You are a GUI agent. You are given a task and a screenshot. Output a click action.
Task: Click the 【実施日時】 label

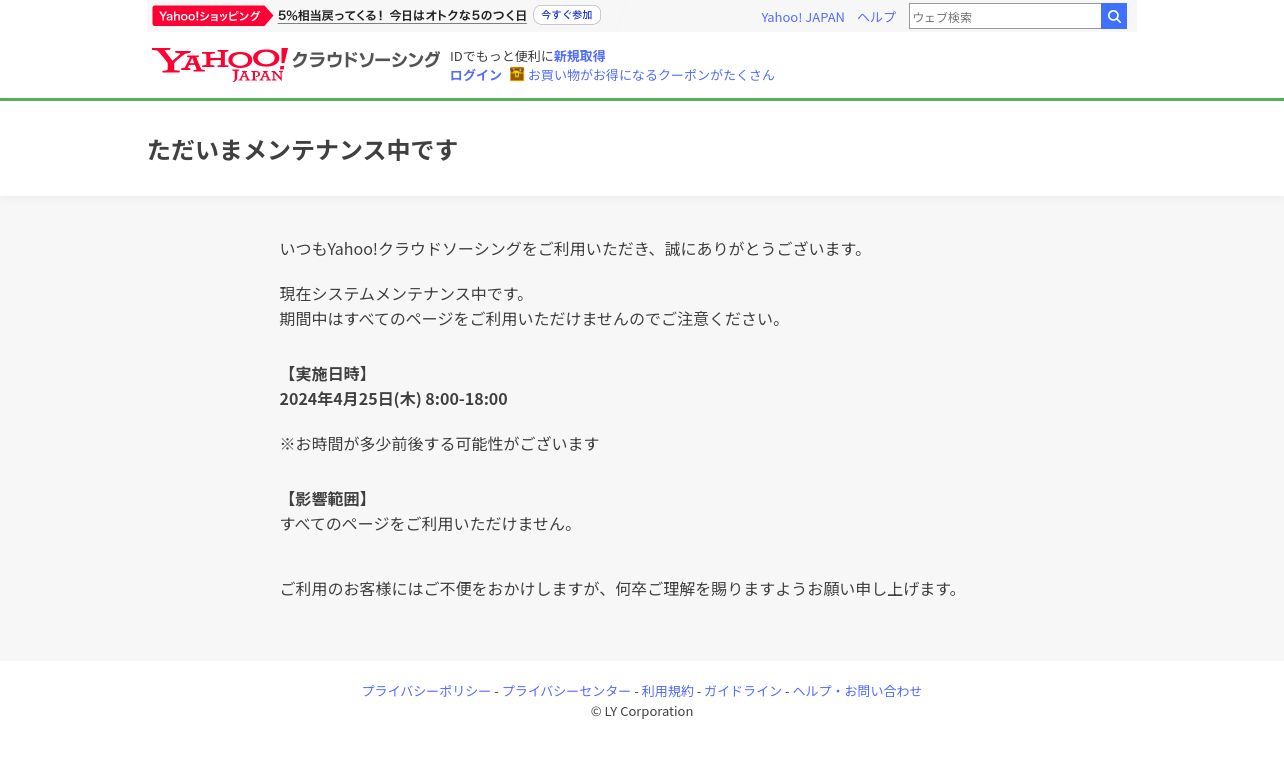coord(327,374)
